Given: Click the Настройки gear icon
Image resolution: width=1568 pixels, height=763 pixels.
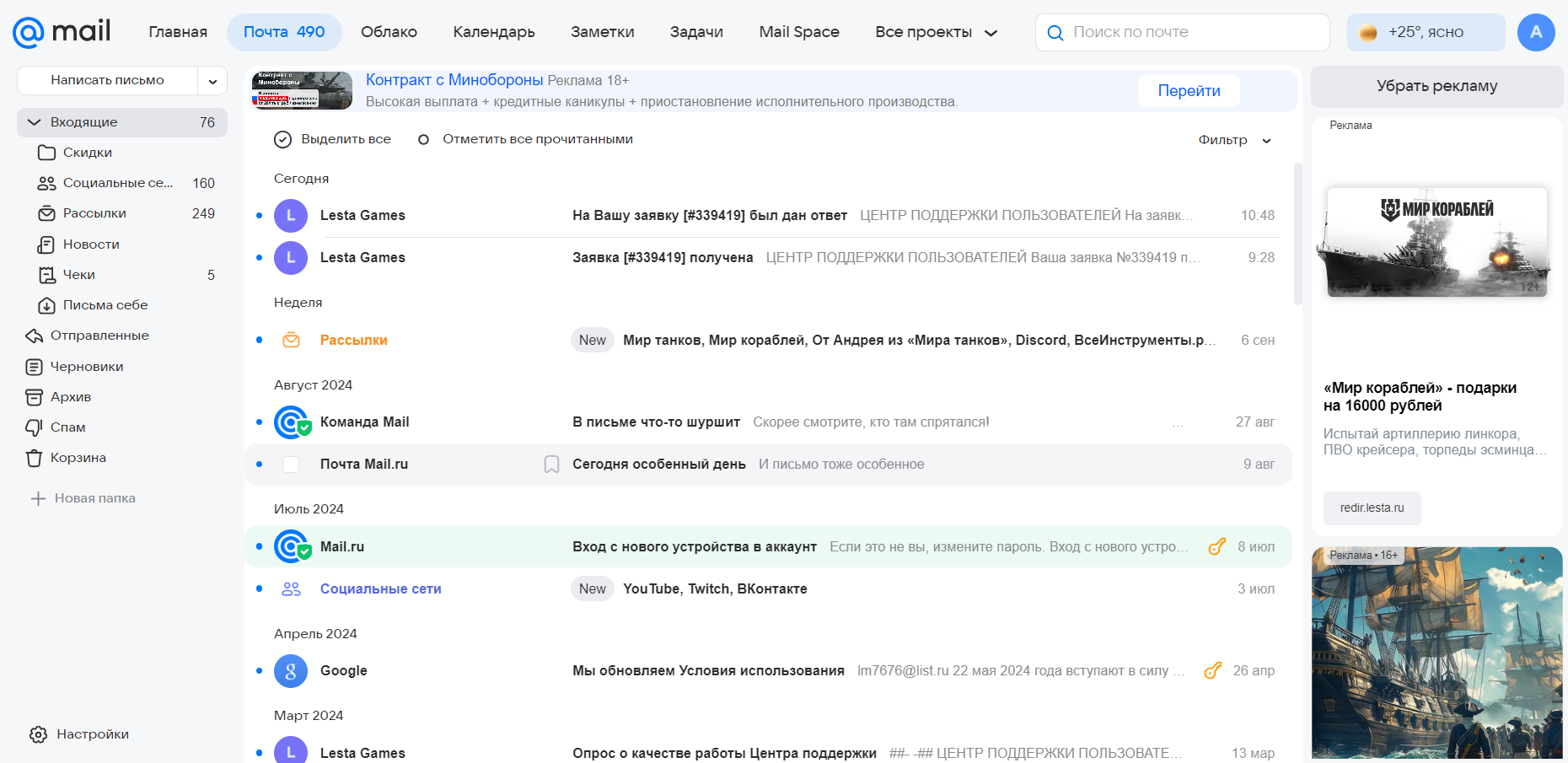Looking at the screenshot, I should [x=38, y=734].
